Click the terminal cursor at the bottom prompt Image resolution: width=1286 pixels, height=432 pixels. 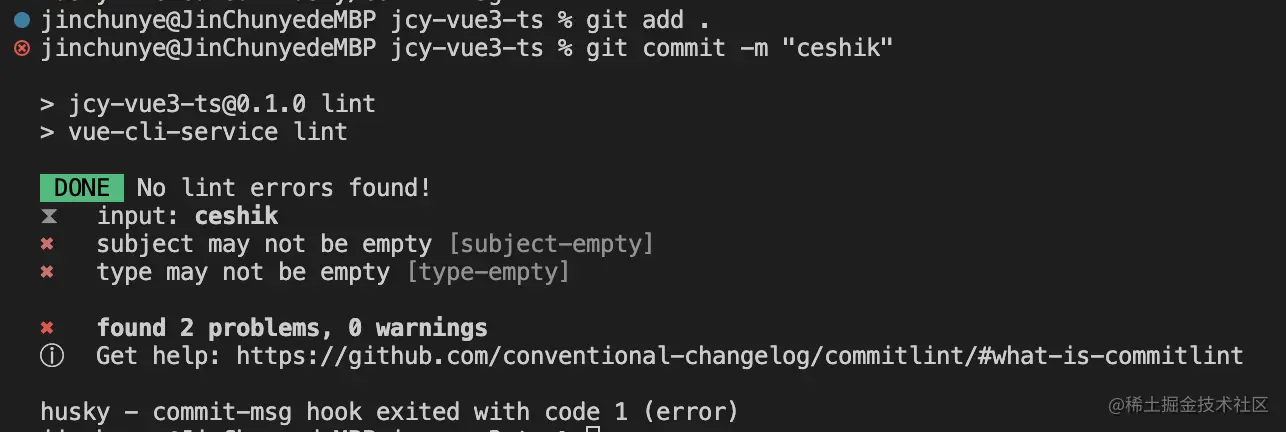click(x=593, y=430)
